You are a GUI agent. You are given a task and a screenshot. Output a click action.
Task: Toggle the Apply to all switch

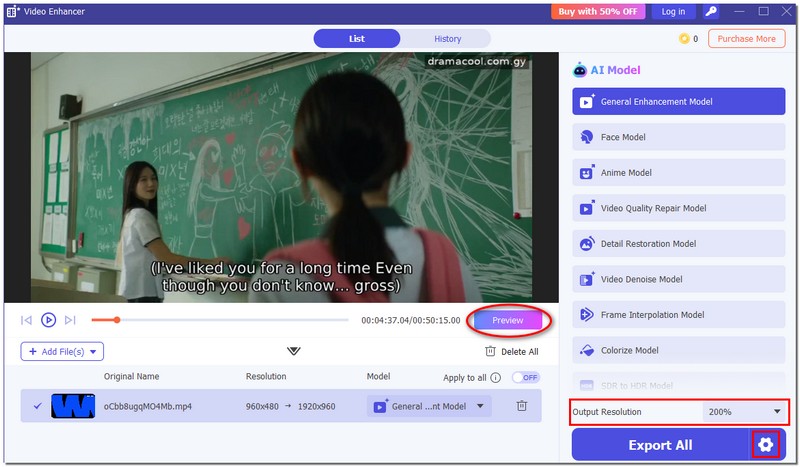pos(525,377)
